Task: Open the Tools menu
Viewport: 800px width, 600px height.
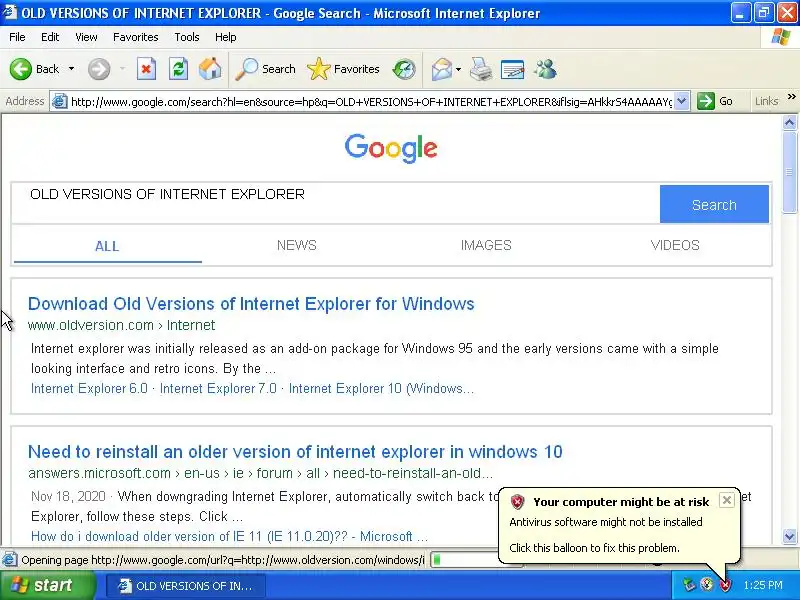Action: point(187,37)
